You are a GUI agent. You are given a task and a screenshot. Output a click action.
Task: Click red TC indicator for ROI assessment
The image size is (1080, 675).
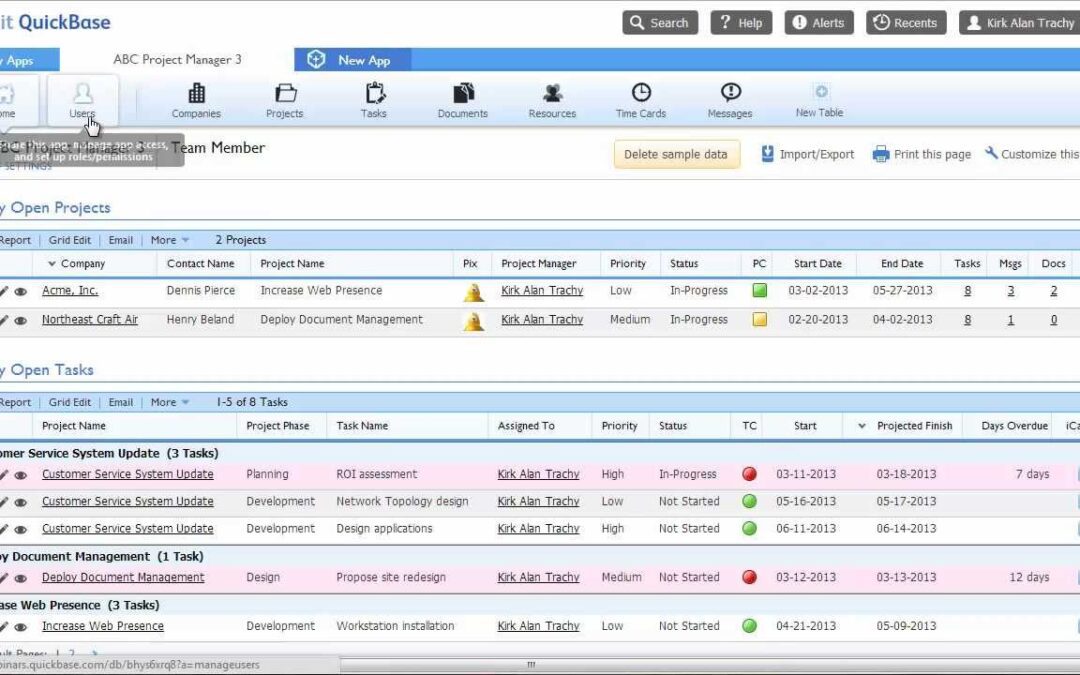(749, 474)
